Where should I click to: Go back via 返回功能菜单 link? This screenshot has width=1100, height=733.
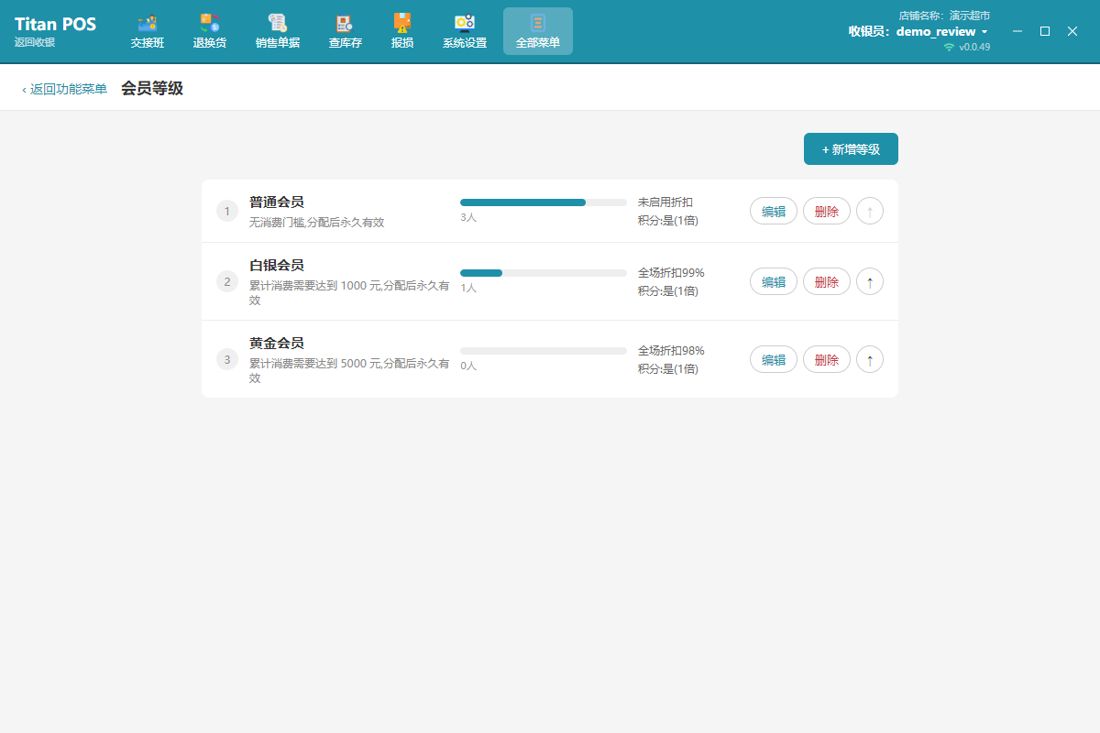click(x=65, y=89)
